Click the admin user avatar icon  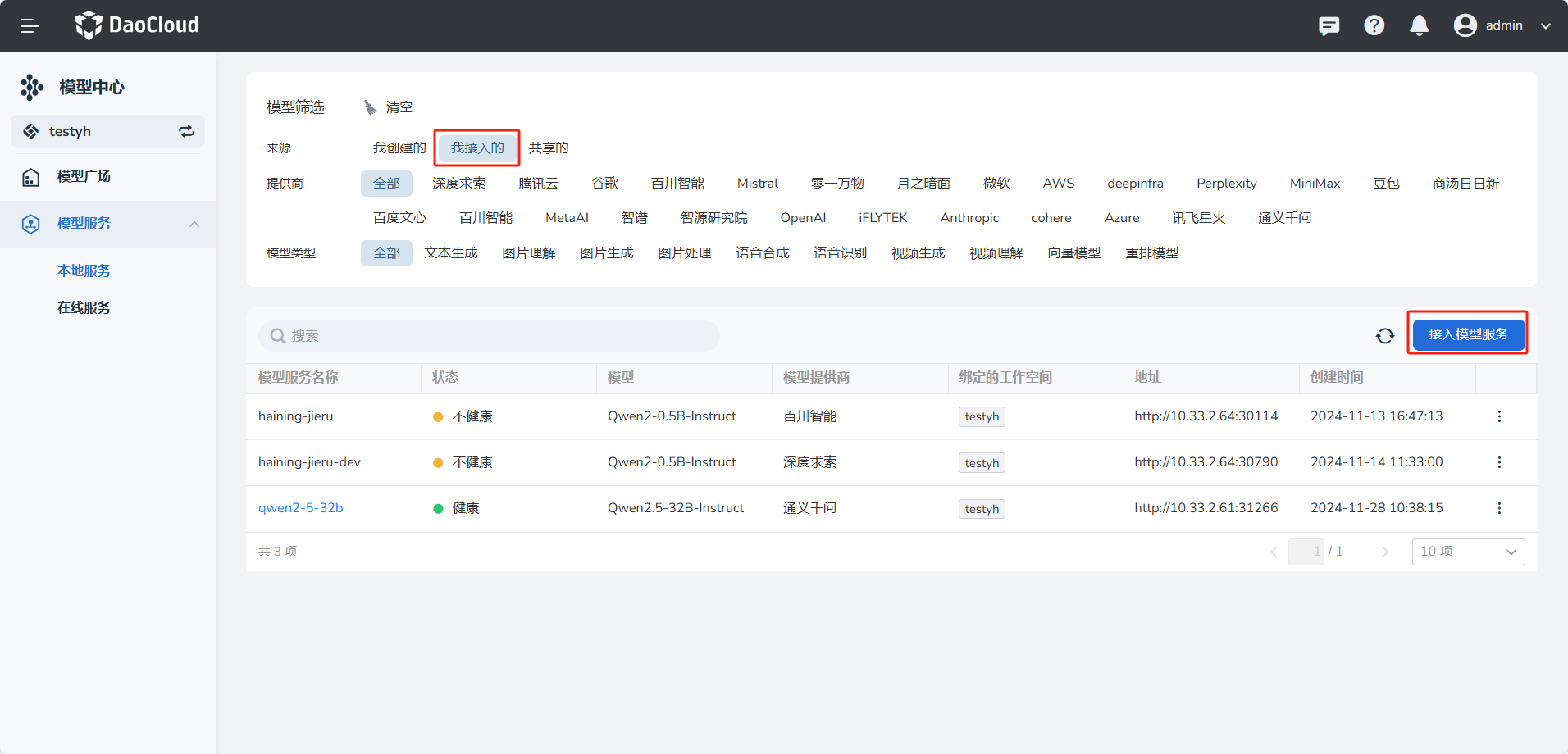1465,25
